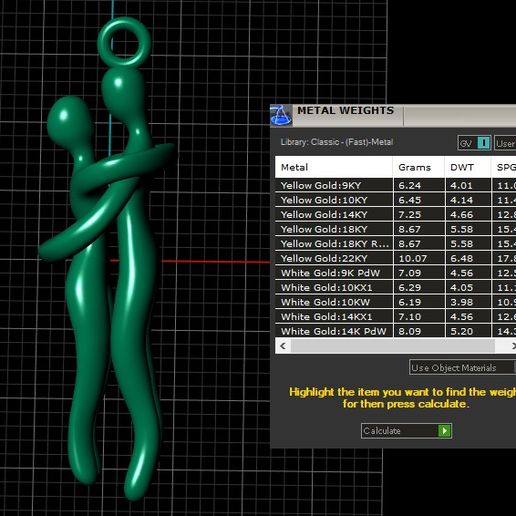Viewport: 516px width, 516px height.
Task: Click the METAL WEIGHTS panel title
Action: [345, 111]
